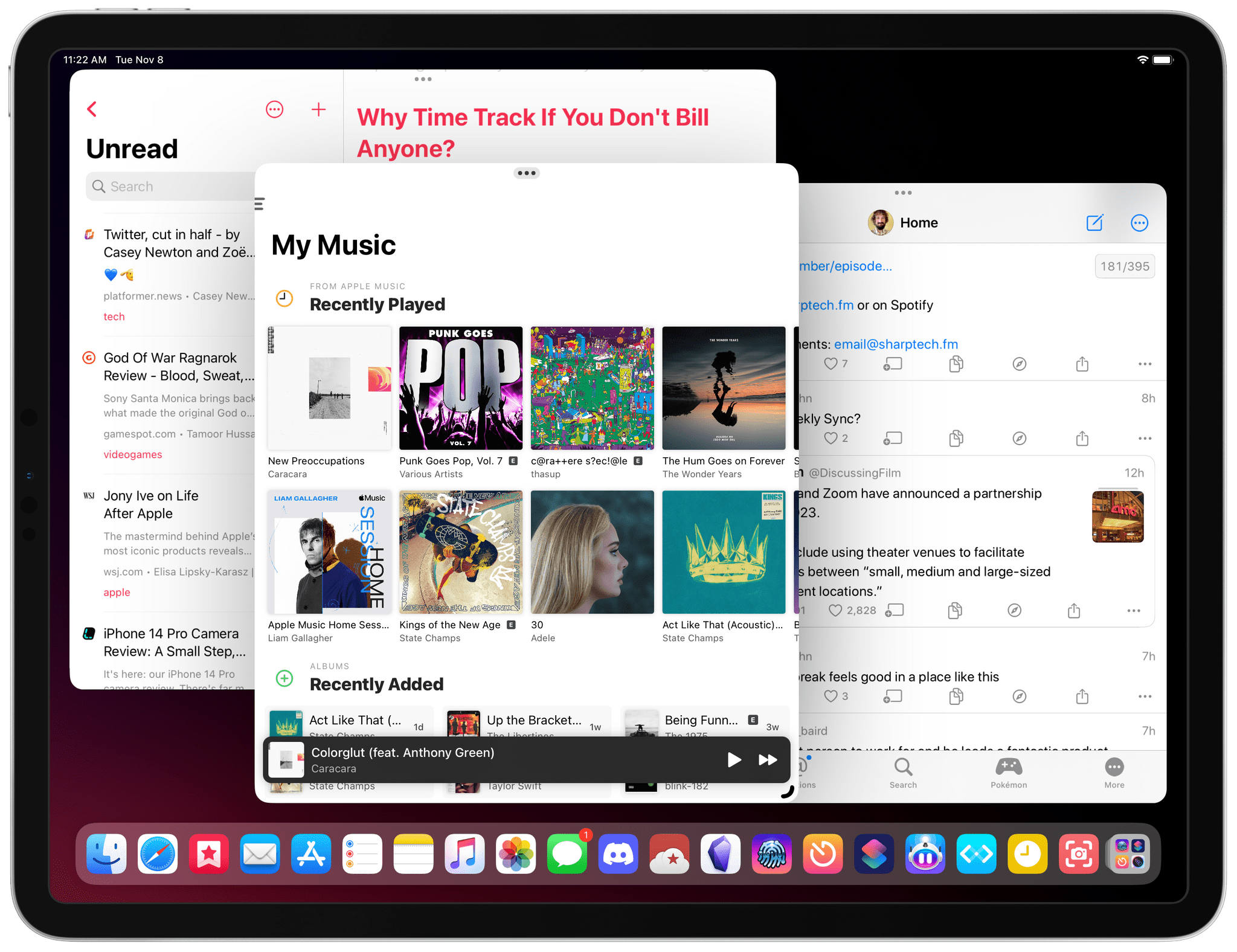Open More tab in Home window

[x=1114, y=773]
